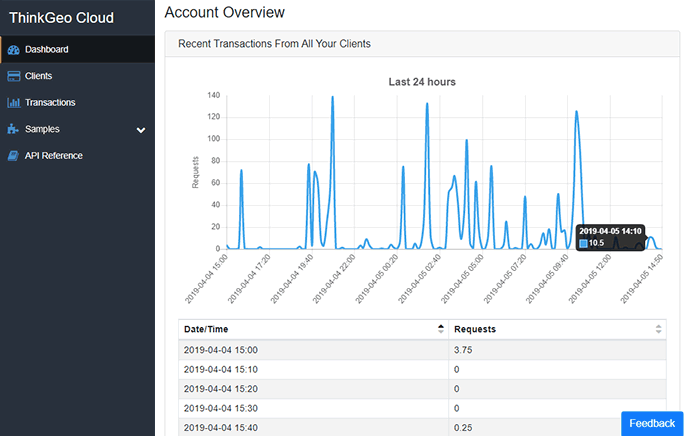
Task: Sort table by Date/Time column arrows
Action: point(441,329)
